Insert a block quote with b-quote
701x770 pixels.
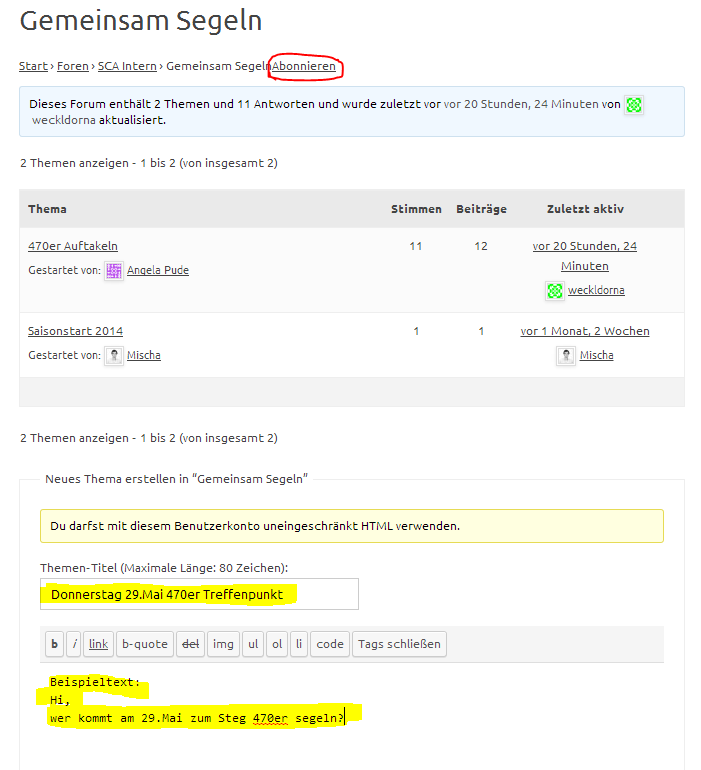[144, 644]
